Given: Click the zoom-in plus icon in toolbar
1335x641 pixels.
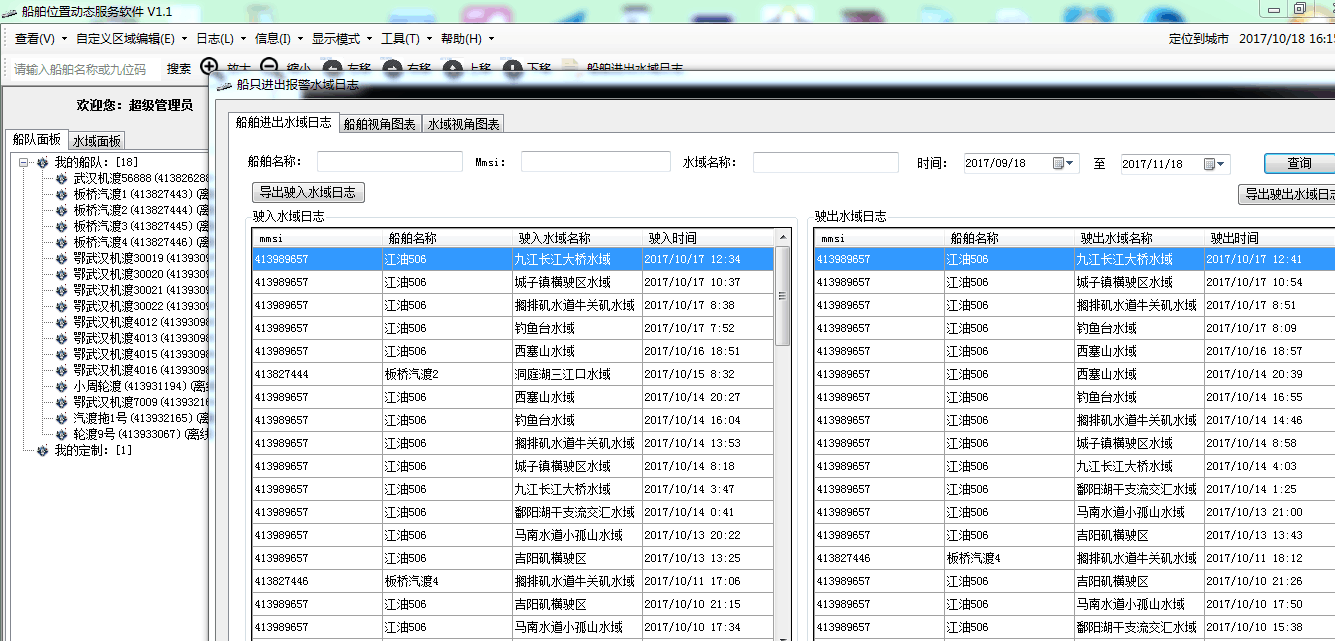Looking at the screenshot, I should tap(209, 67).
